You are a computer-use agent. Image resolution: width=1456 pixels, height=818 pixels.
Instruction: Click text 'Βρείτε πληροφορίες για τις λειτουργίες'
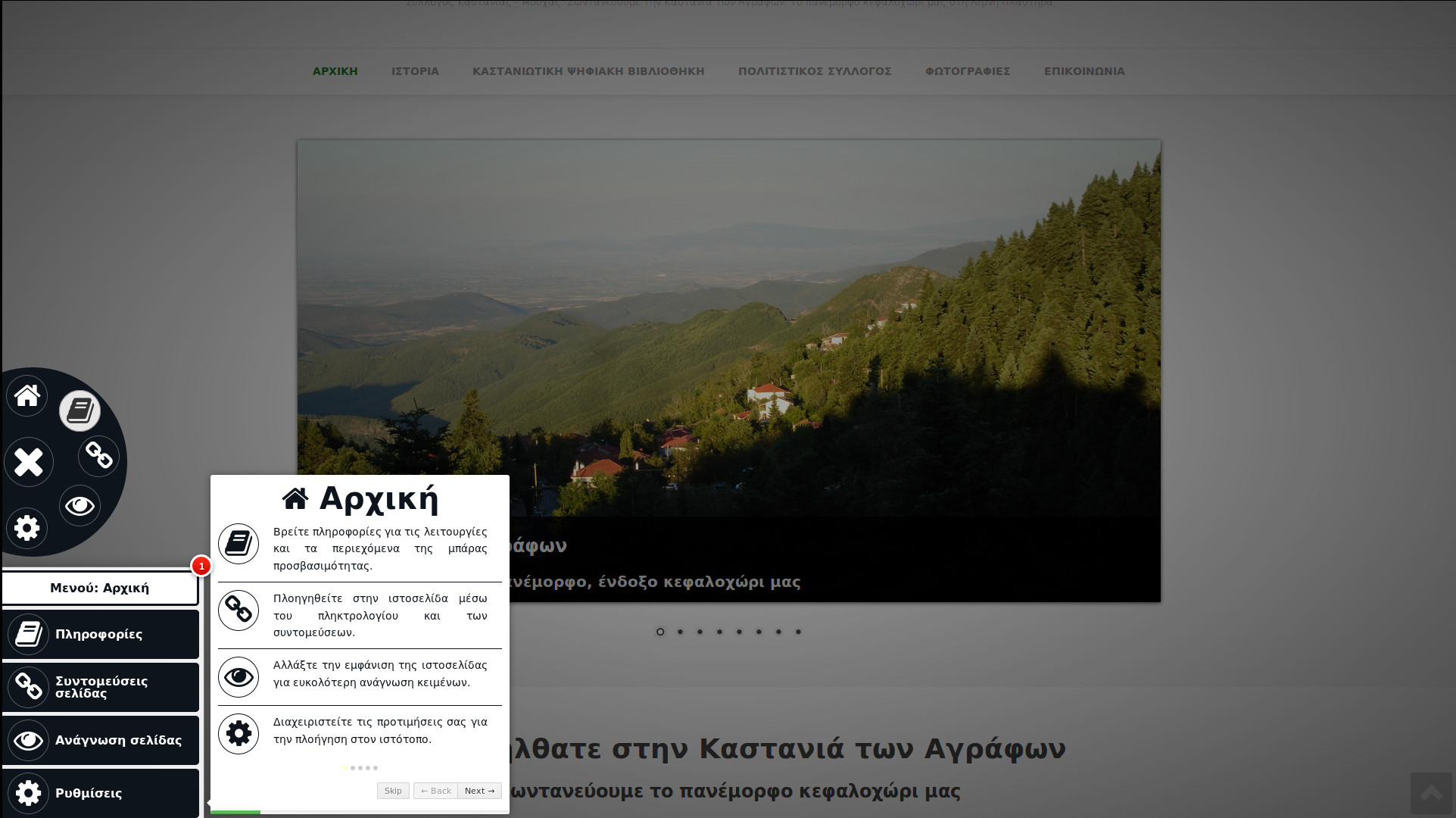click(x=380, y=532)
